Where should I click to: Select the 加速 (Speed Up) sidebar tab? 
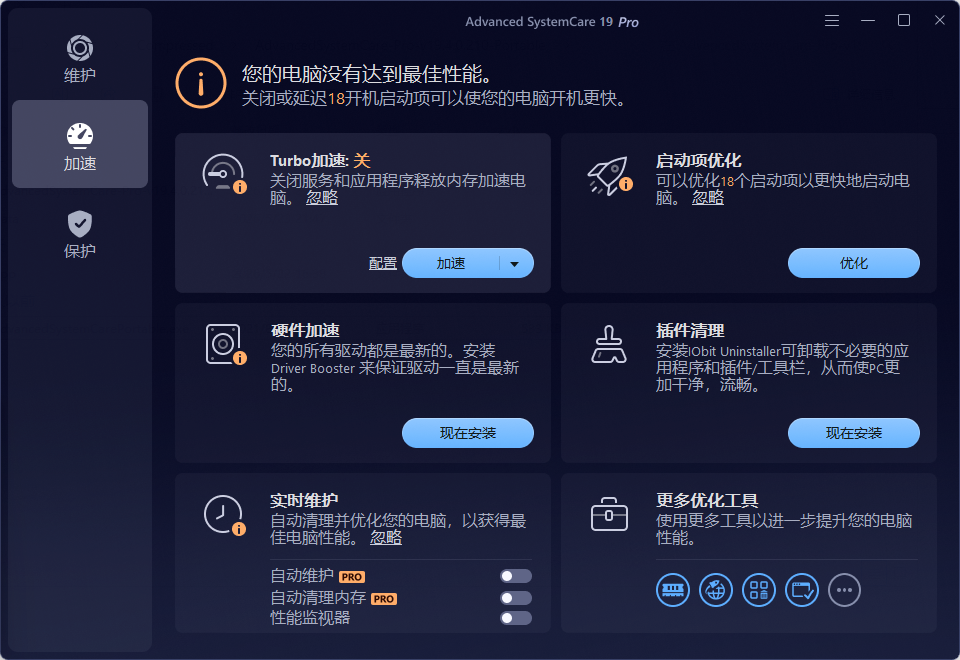pyautogui.click(x=80, y=144)
